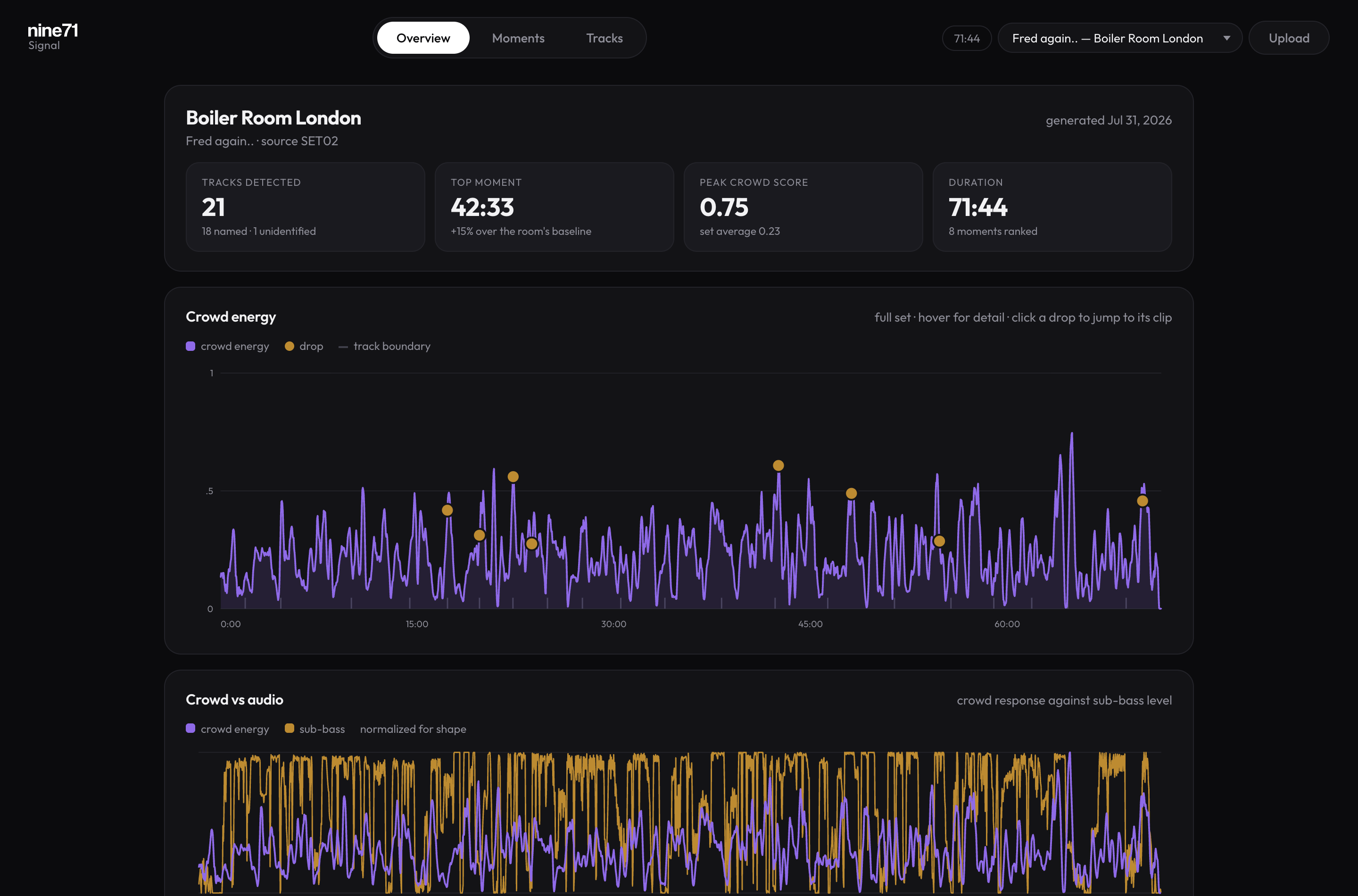The width and height of the screenshot is (1358, 896).
Task: Click the 'normalized for shape' label
Action: 413,729
